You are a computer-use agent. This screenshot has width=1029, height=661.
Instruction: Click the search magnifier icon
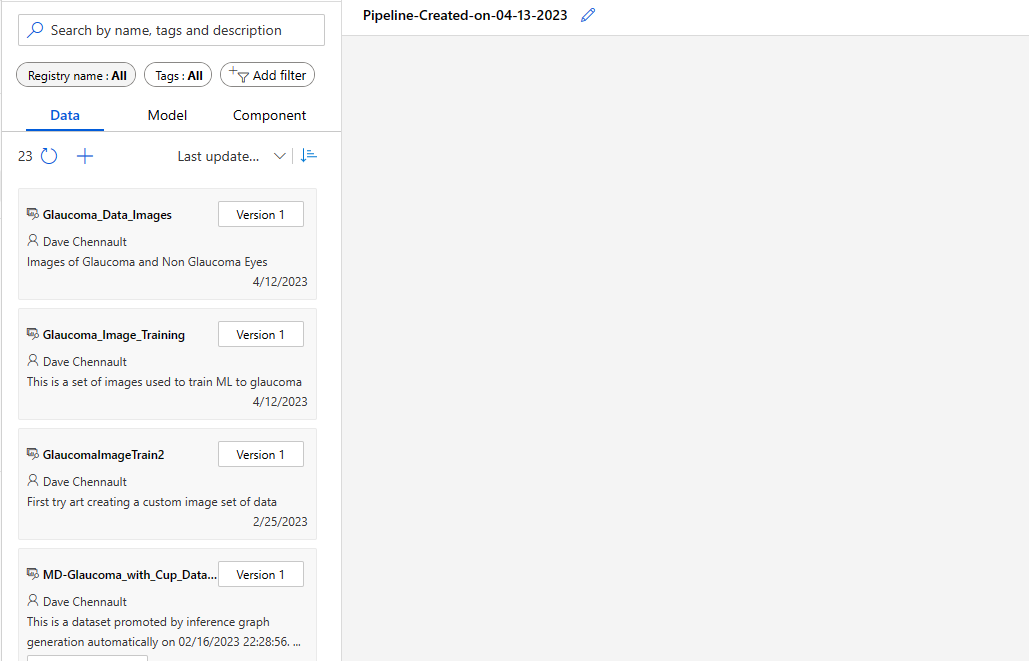34,29
